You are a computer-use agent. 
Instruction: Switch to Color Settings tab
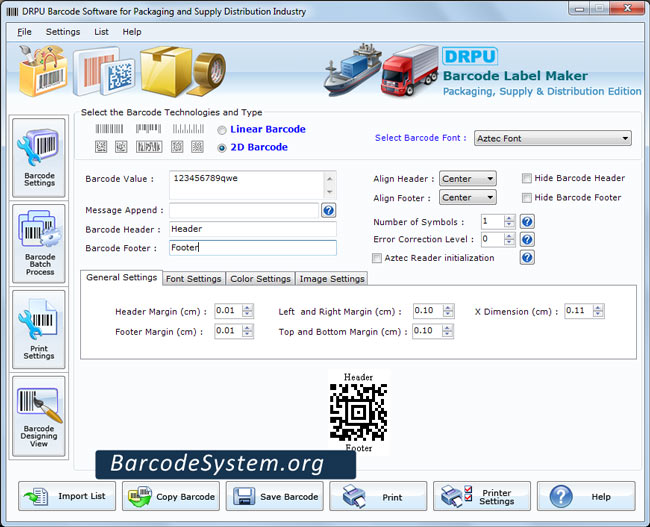pos(260,279)
